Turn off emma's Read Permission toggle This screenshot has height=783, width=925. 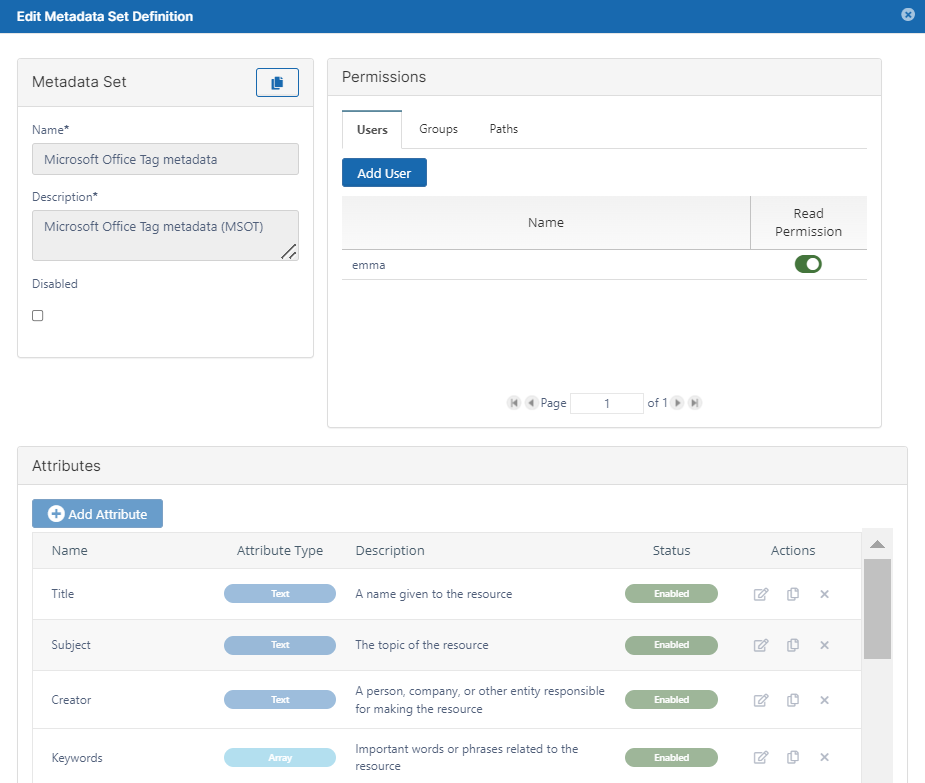pyautogui.click(x=807, y=264)
